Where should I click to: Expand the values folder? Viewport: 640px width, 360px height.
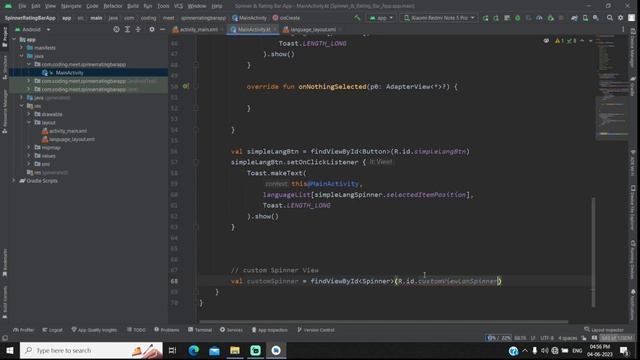[x=29, y=156]
